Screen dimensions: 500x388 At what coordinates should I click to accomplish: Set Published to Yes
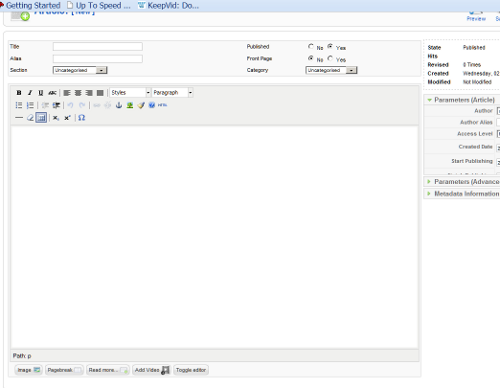click(x=330, y=46)
